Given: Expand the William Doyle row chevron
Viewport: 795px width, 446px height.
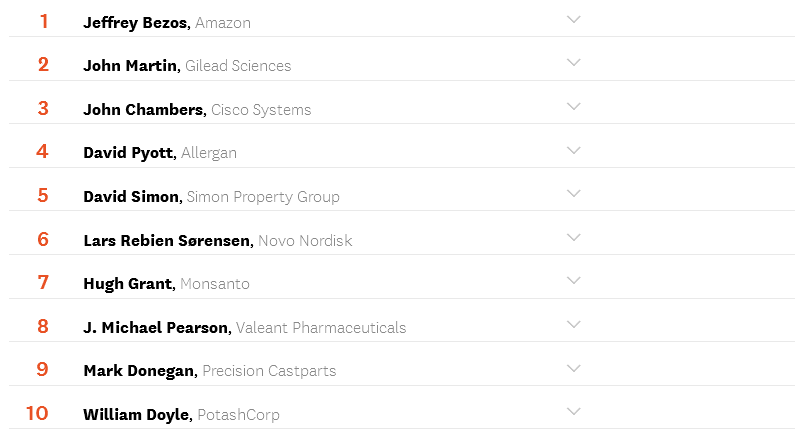Looking at the screenshot, I should pos(573,412).
